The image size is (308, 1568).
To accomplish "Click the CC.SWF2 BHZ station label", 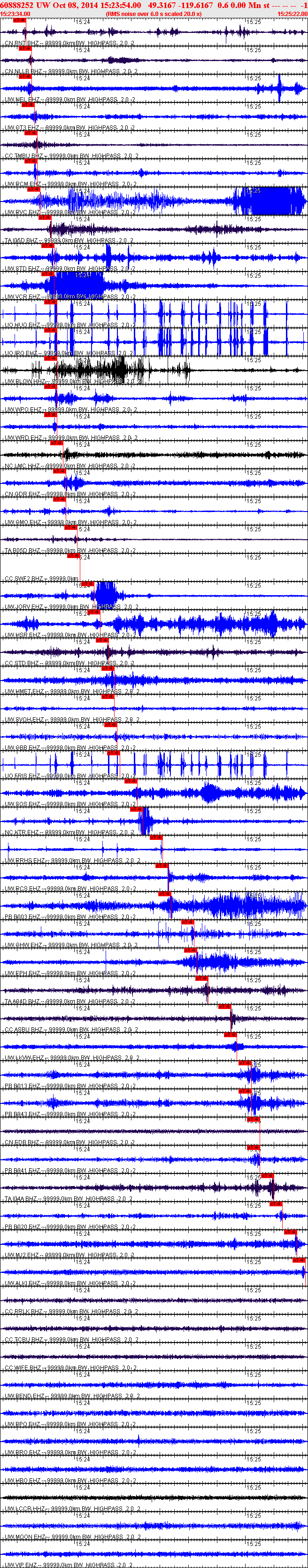I will 24,578.
